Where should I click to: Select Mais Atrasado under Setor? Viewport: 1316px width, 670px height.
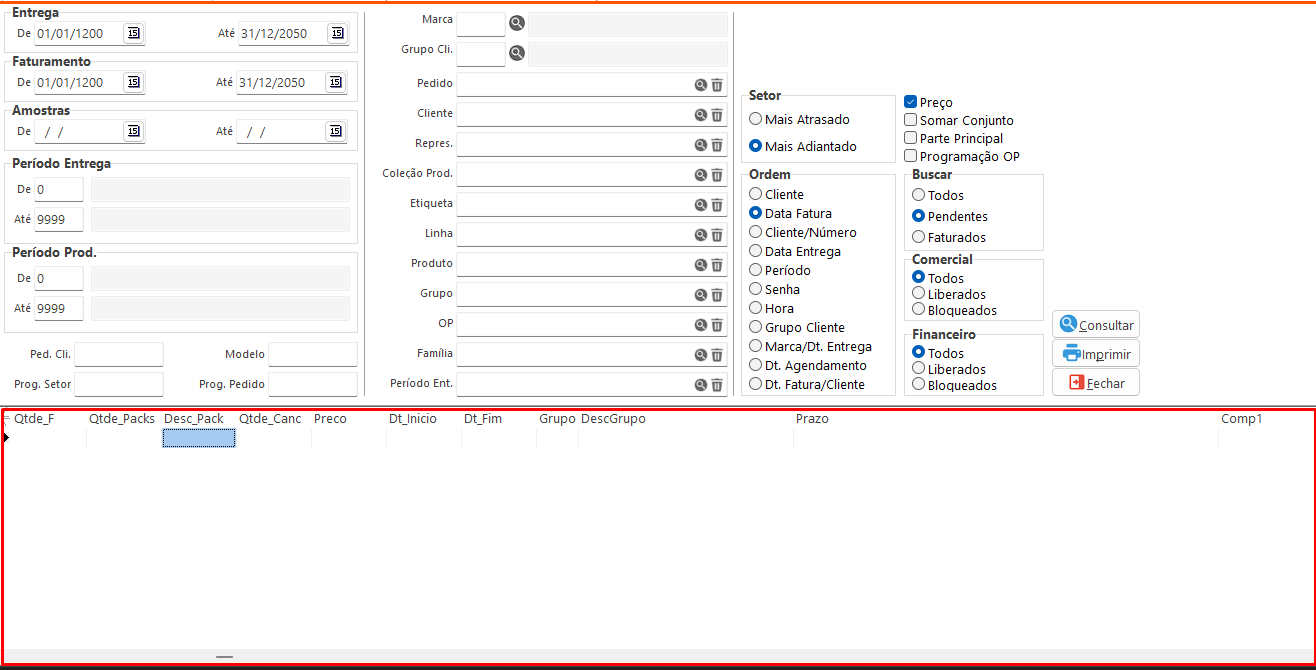pos(756,120)
